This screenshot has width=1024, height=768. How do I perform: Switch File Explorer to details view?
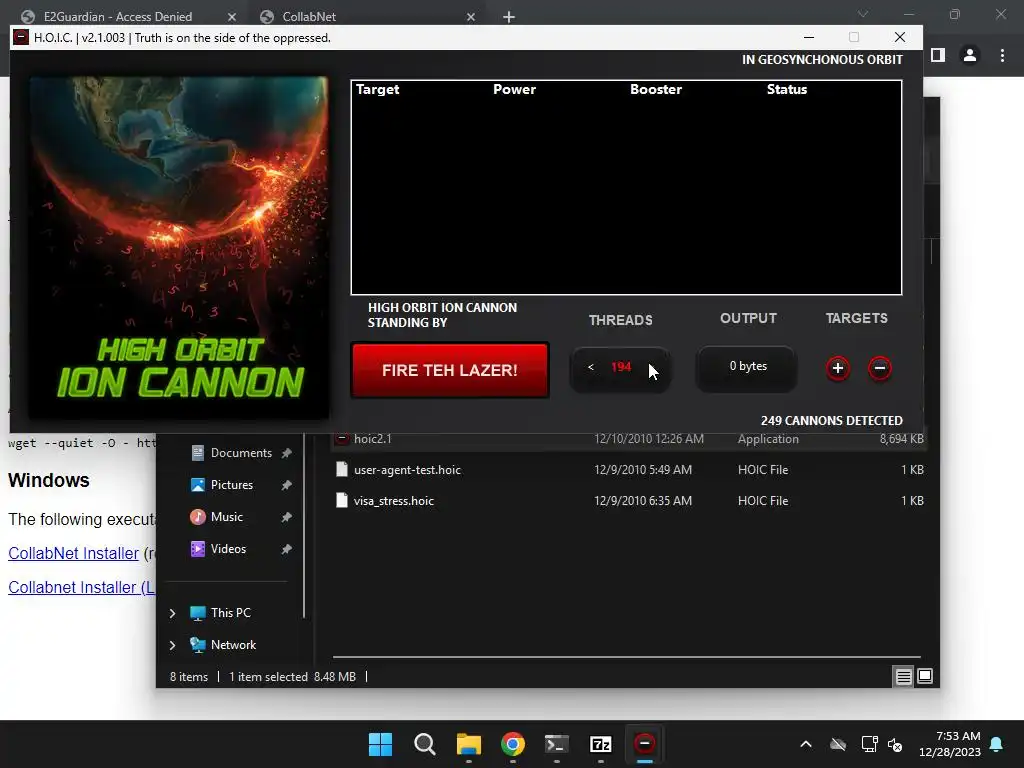(x=903, y=677)
